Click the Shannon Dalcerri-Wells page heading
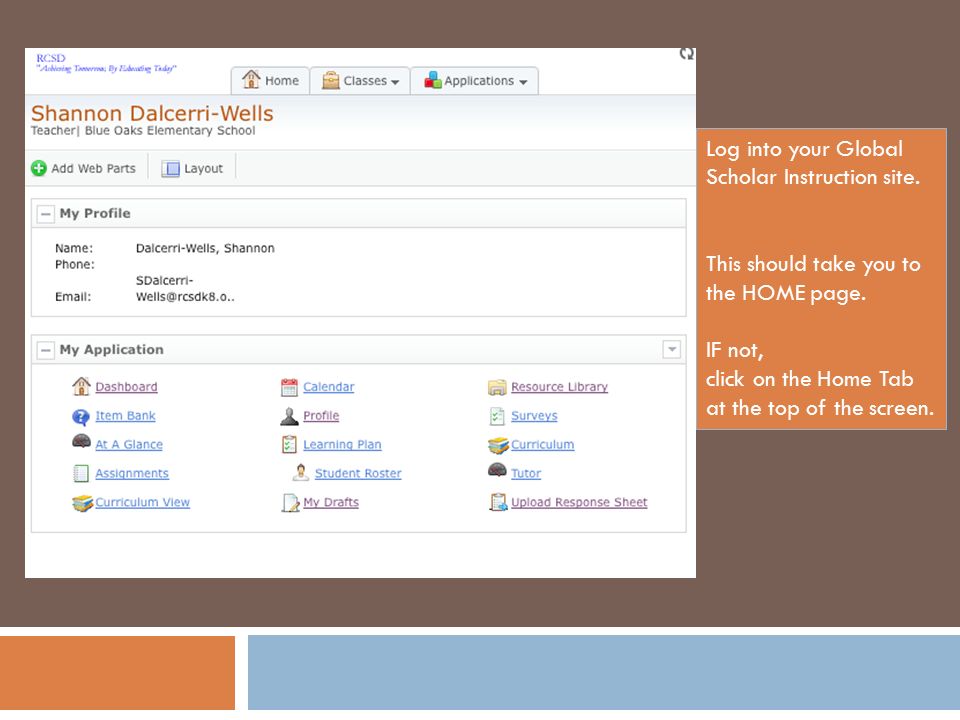The height and width of the screenshot is (720, 960). [152, 113]
